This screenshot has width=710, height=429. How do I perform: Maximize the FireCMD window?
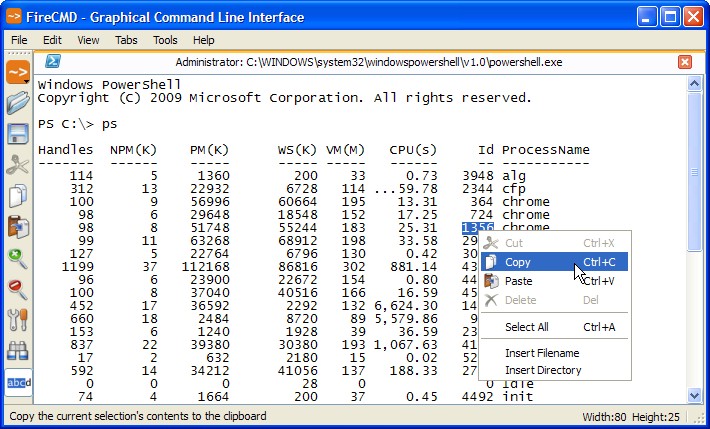[670, 17]
